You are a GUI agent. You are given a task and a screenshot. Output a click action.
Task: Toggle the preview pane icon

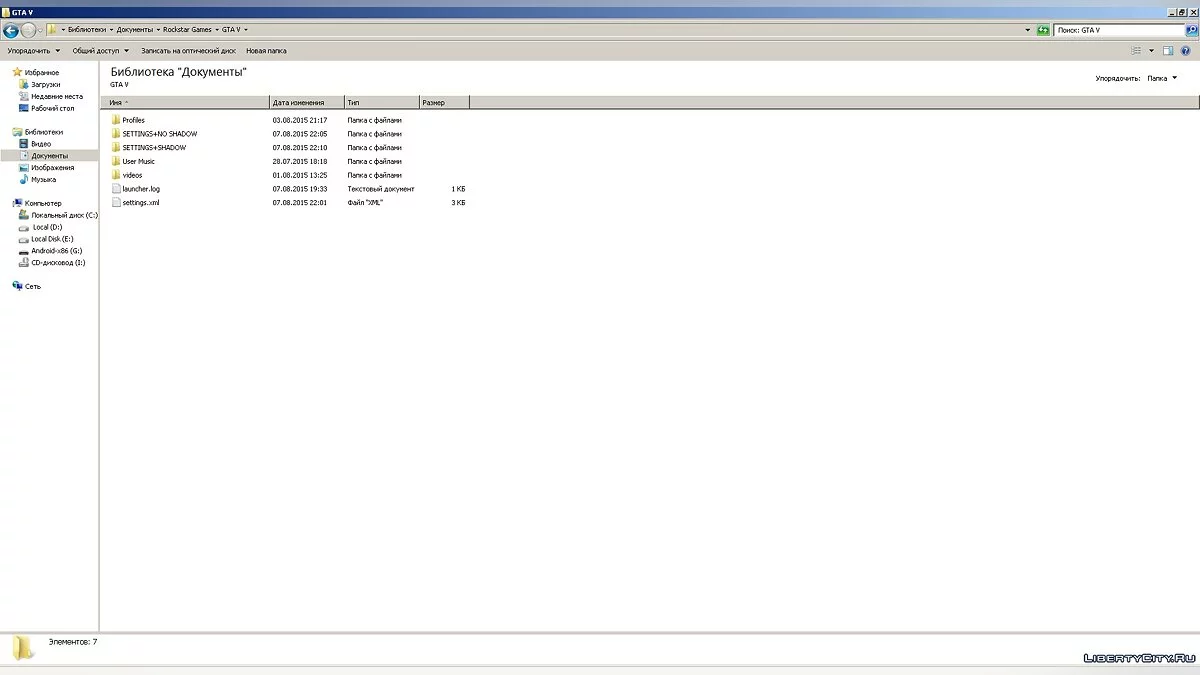tap(1167, 50)
